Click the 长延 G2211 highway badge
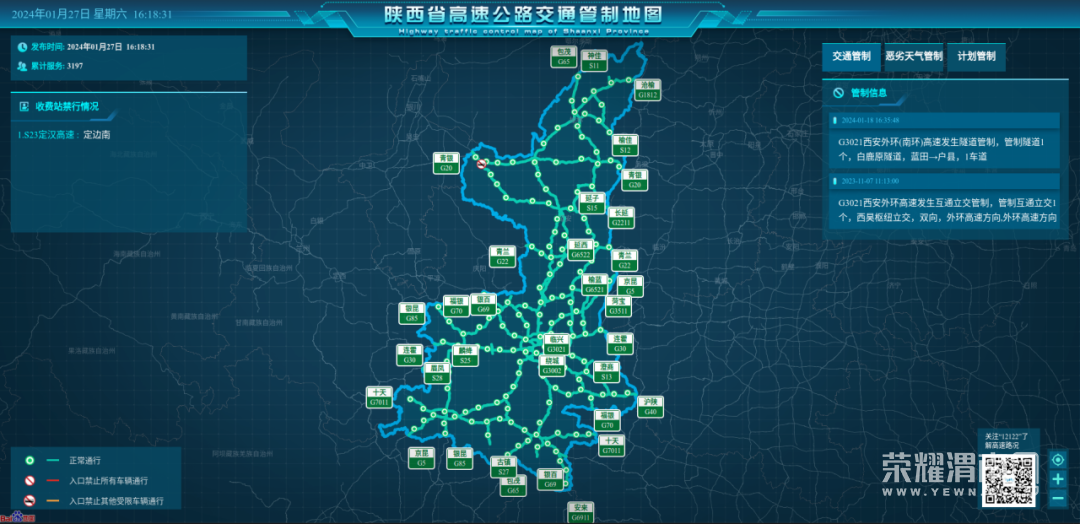The height and width of the screenshot is (524, 1080). click(621, 218)
